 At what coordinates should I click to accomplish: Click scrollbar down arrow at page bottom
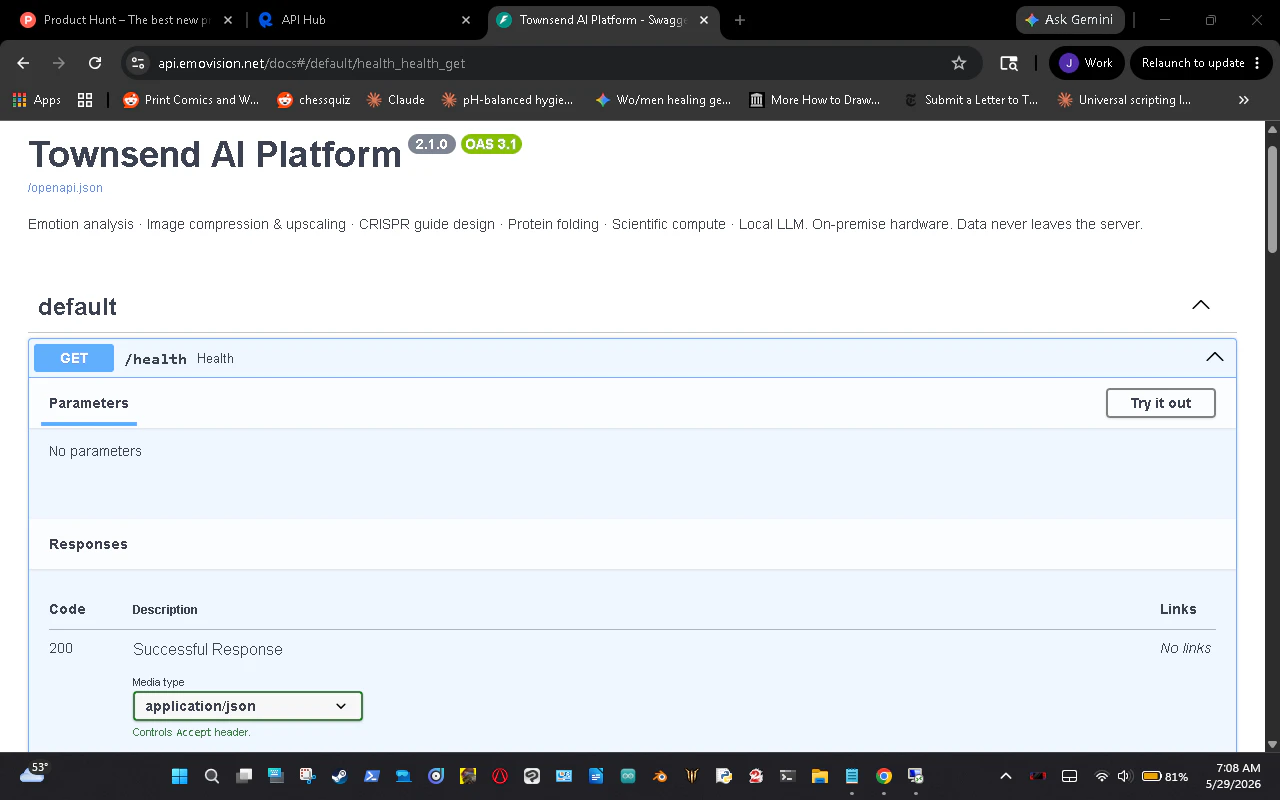click(1272, 744)
